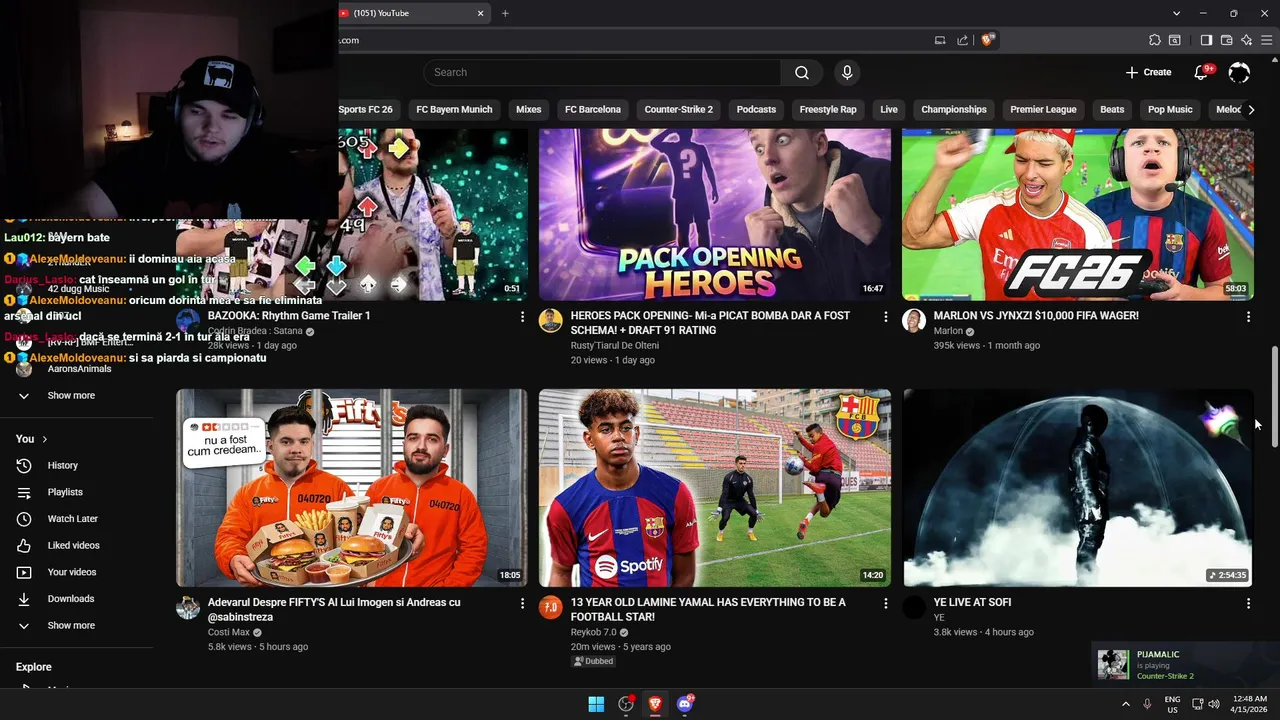The height and width of the screenshot is (720, 1280).
Task: Open Rusty'Tiarul De Olteni channel link
Action: [614, 345]
